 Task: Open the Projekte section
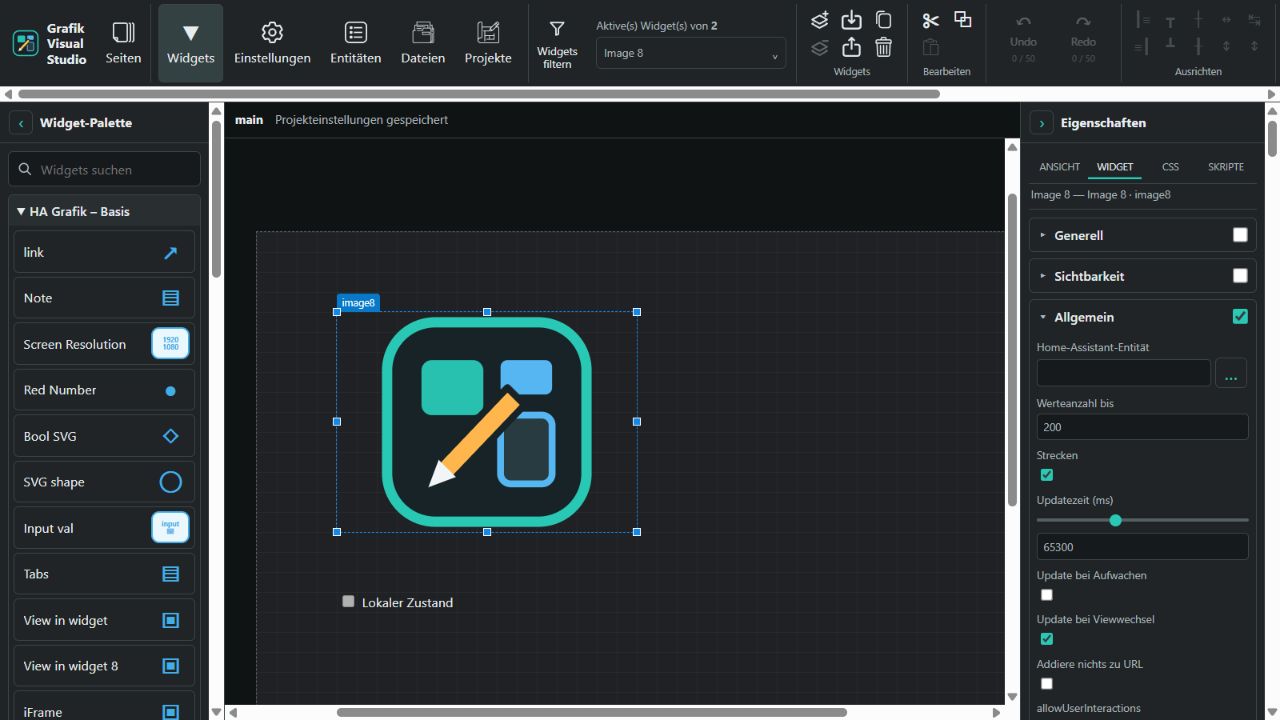488,43
